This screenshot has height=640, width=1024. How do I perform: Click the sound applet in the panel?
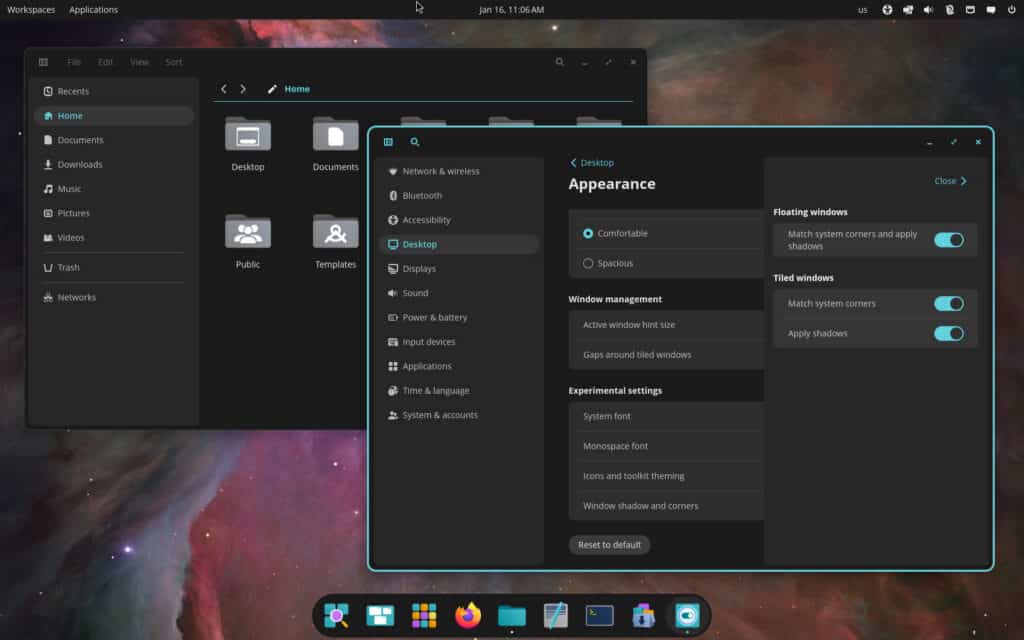pos(925,9)
